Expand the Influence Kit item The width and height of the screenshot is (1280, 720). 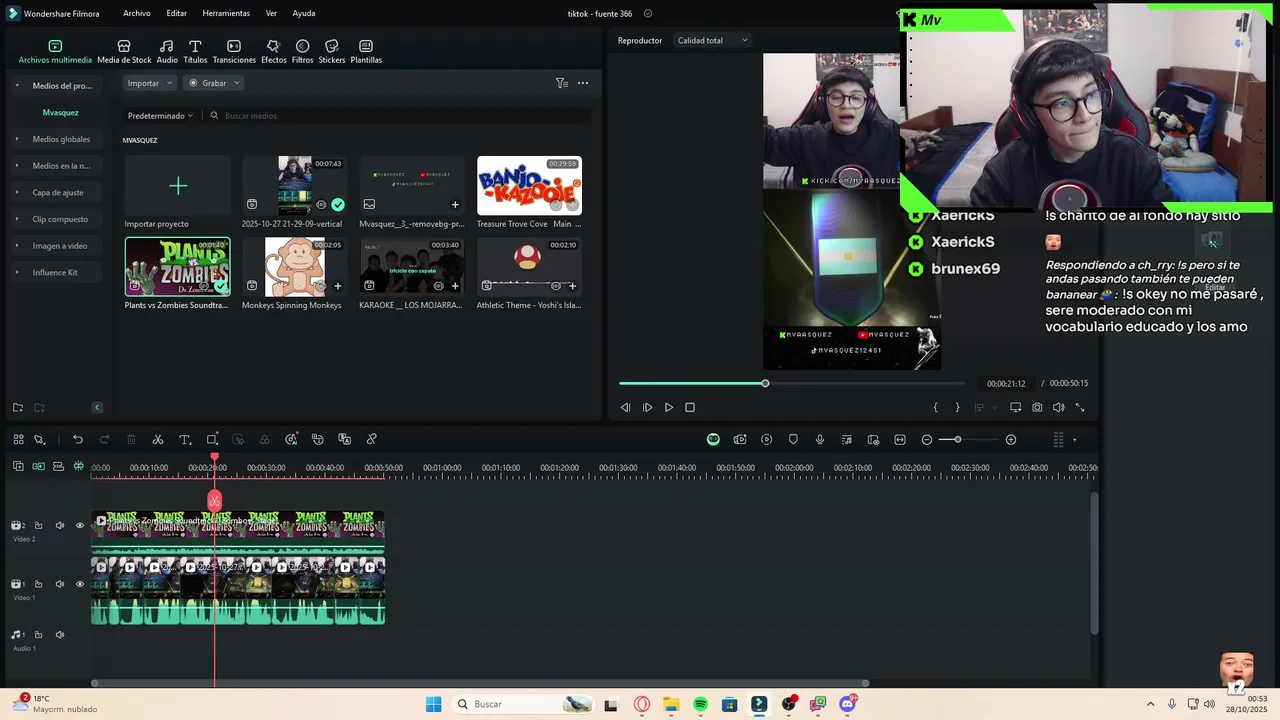tap(17, 272)
